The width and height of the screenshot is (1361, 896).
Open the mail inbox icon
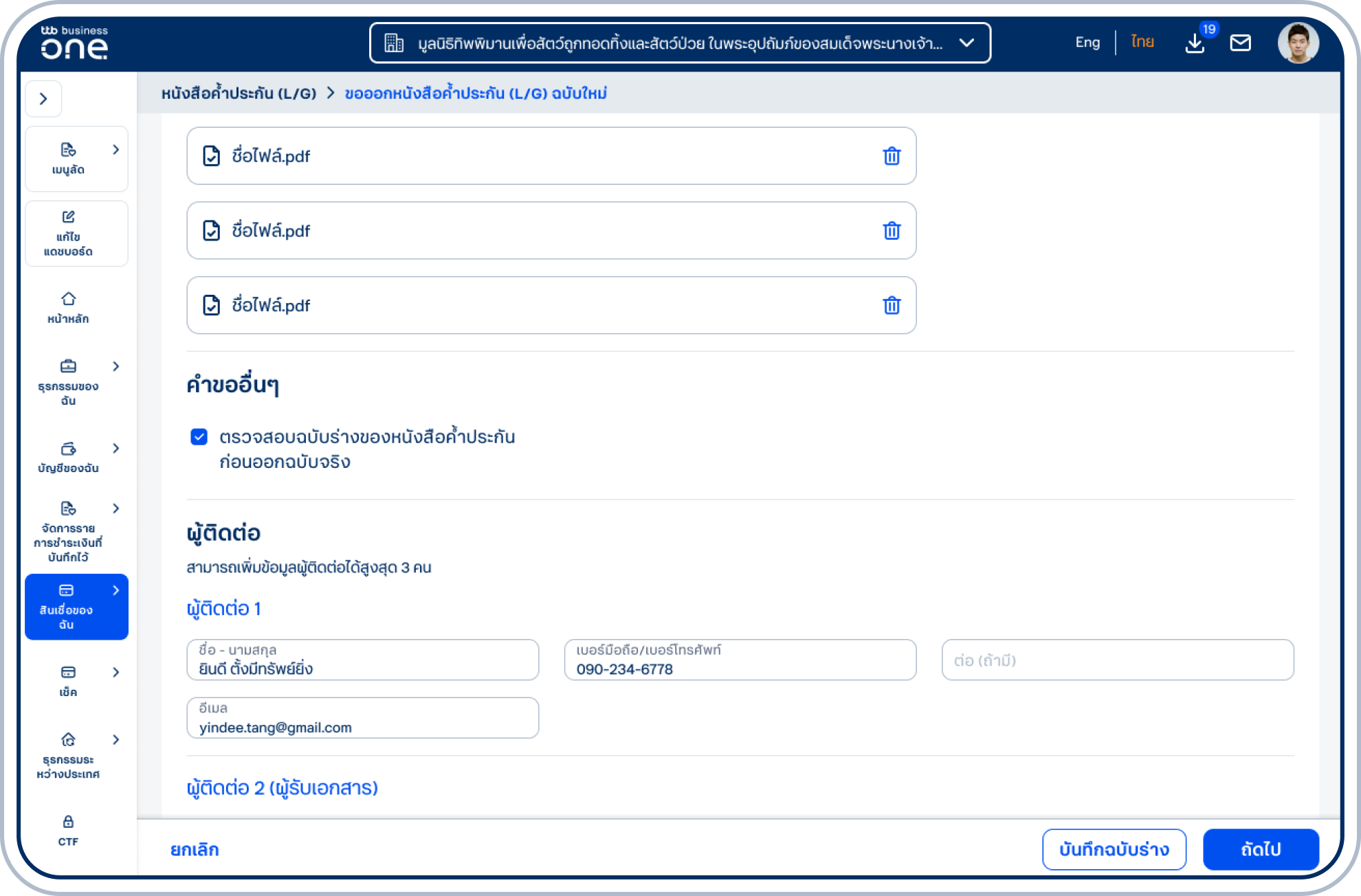pos(1240,43)
